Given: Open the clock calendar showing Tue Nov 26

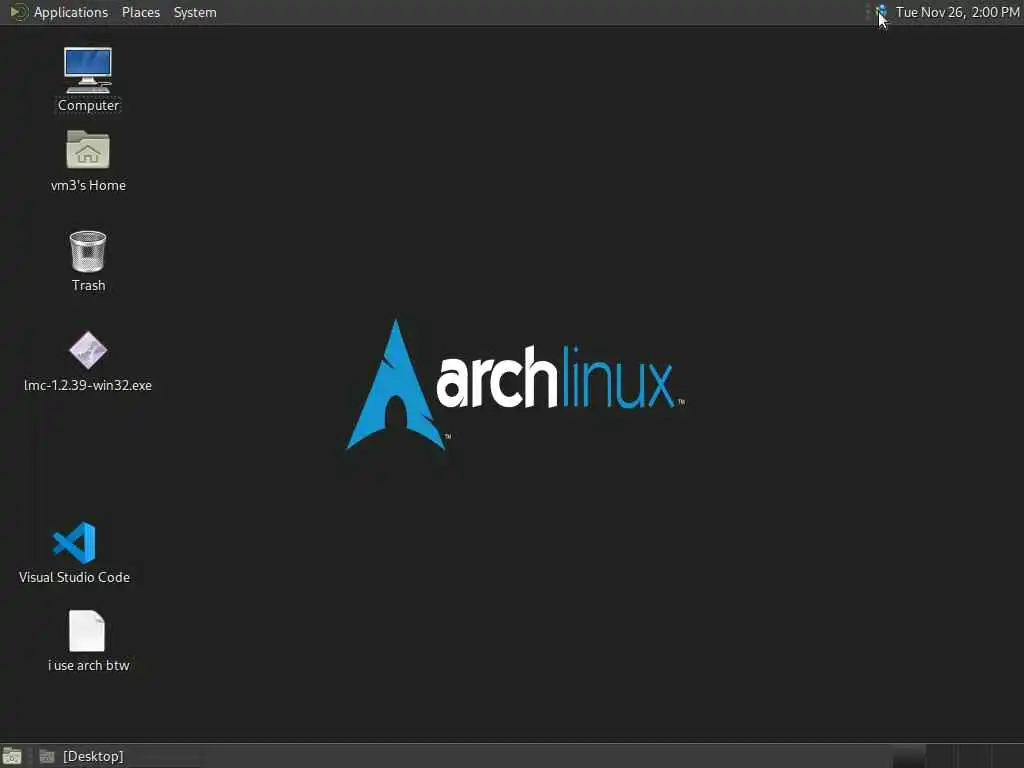Looking at the screenshot, I should tap(957, 12).
